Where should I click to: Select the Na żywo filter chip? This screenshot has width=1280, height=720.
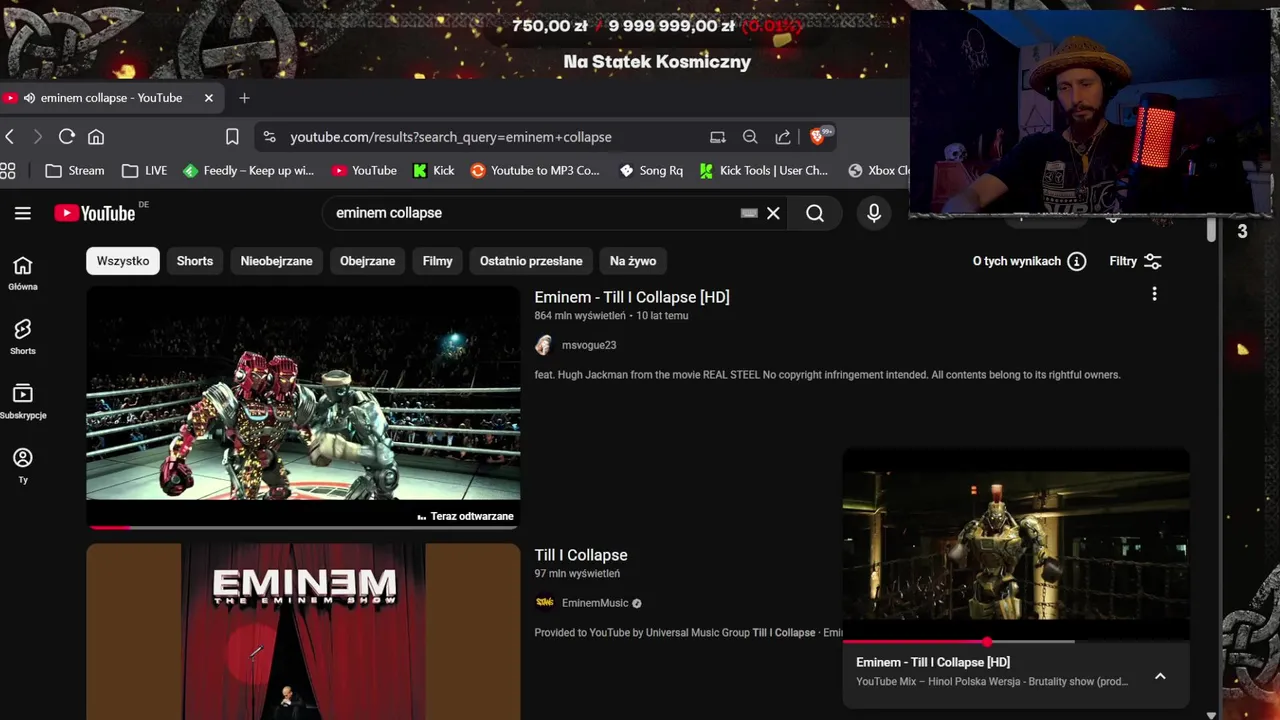click(x=633, y=261)
